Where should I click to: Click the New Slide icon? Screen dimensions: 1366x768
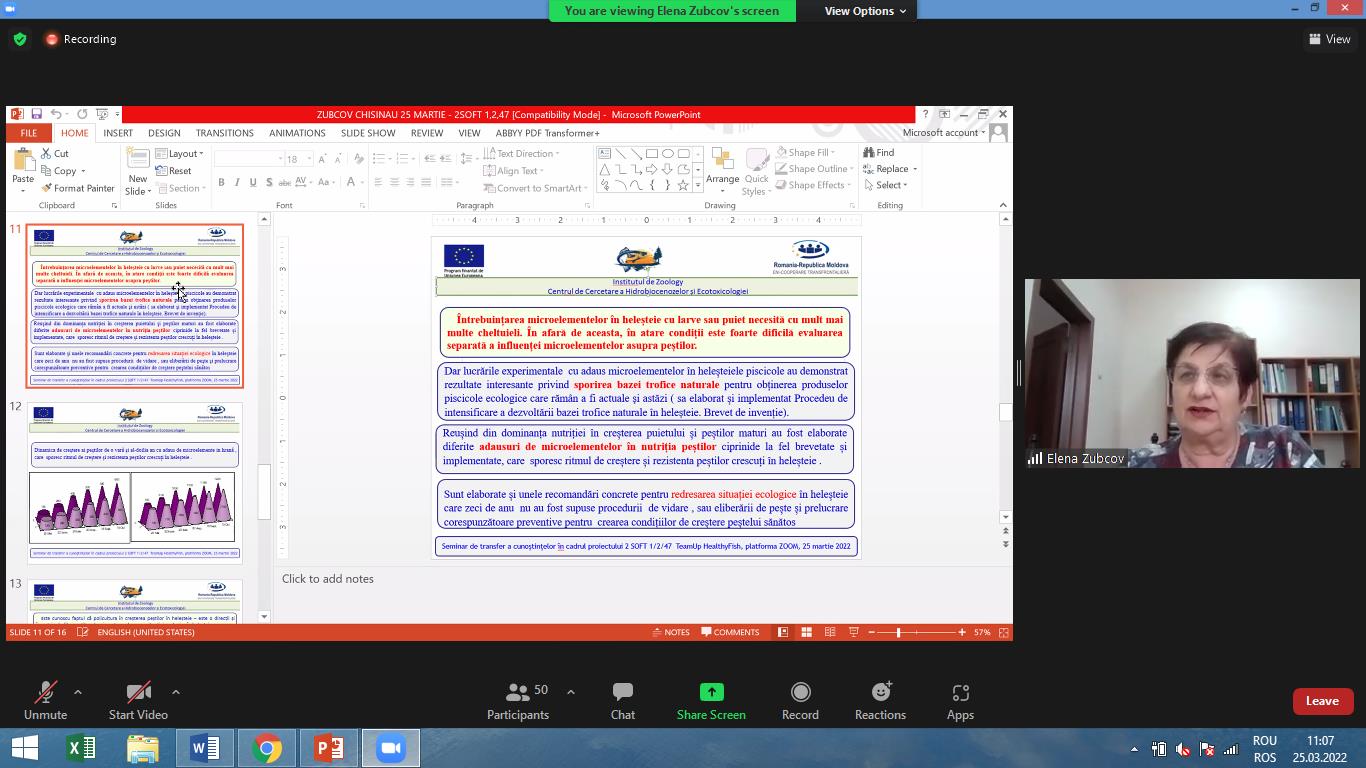(138, 160)
